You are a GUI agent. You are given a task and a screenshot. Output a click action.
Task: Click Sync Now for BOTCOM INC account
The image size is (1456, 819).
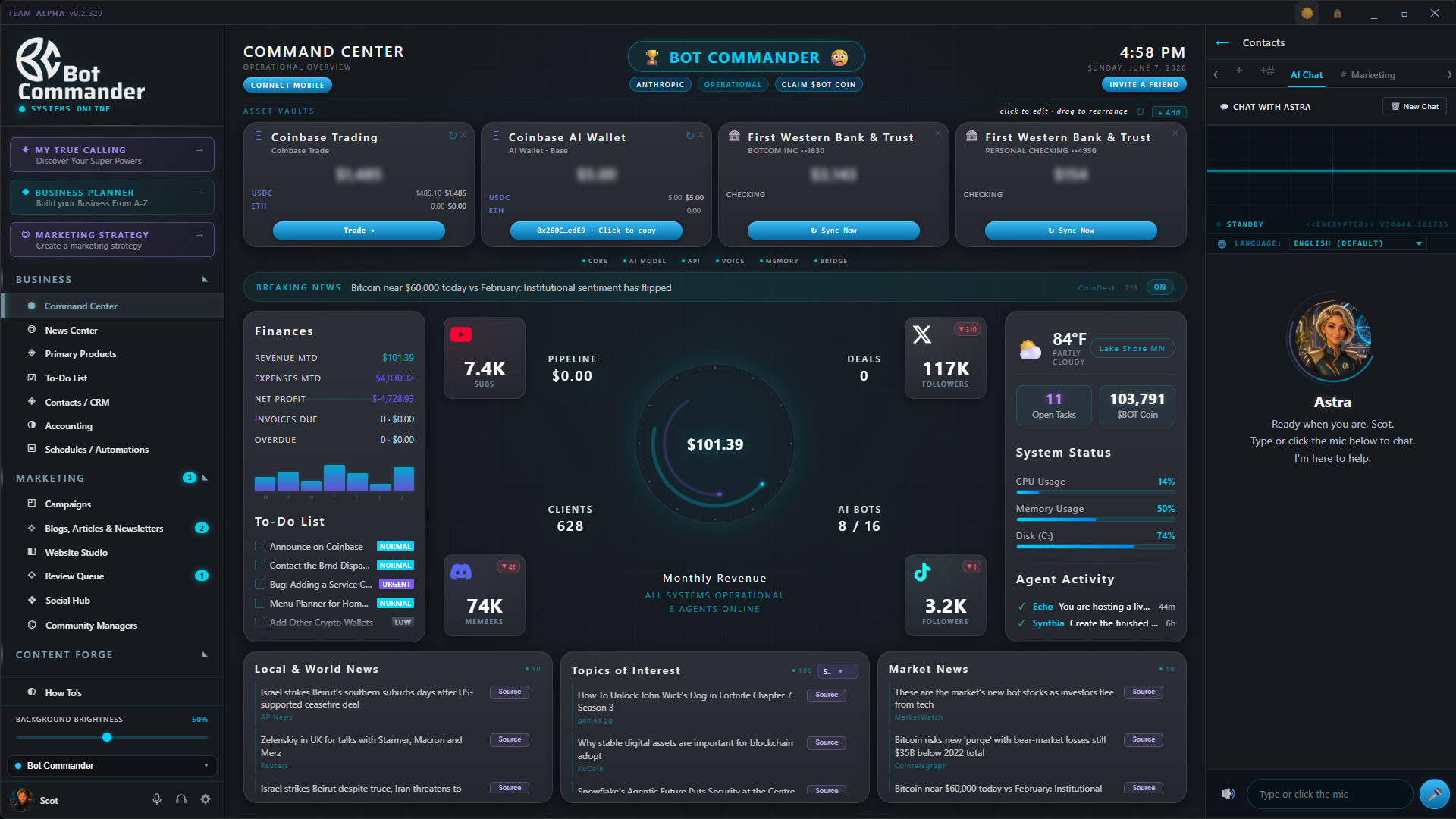pyautogui.click(x=833, y=231)
